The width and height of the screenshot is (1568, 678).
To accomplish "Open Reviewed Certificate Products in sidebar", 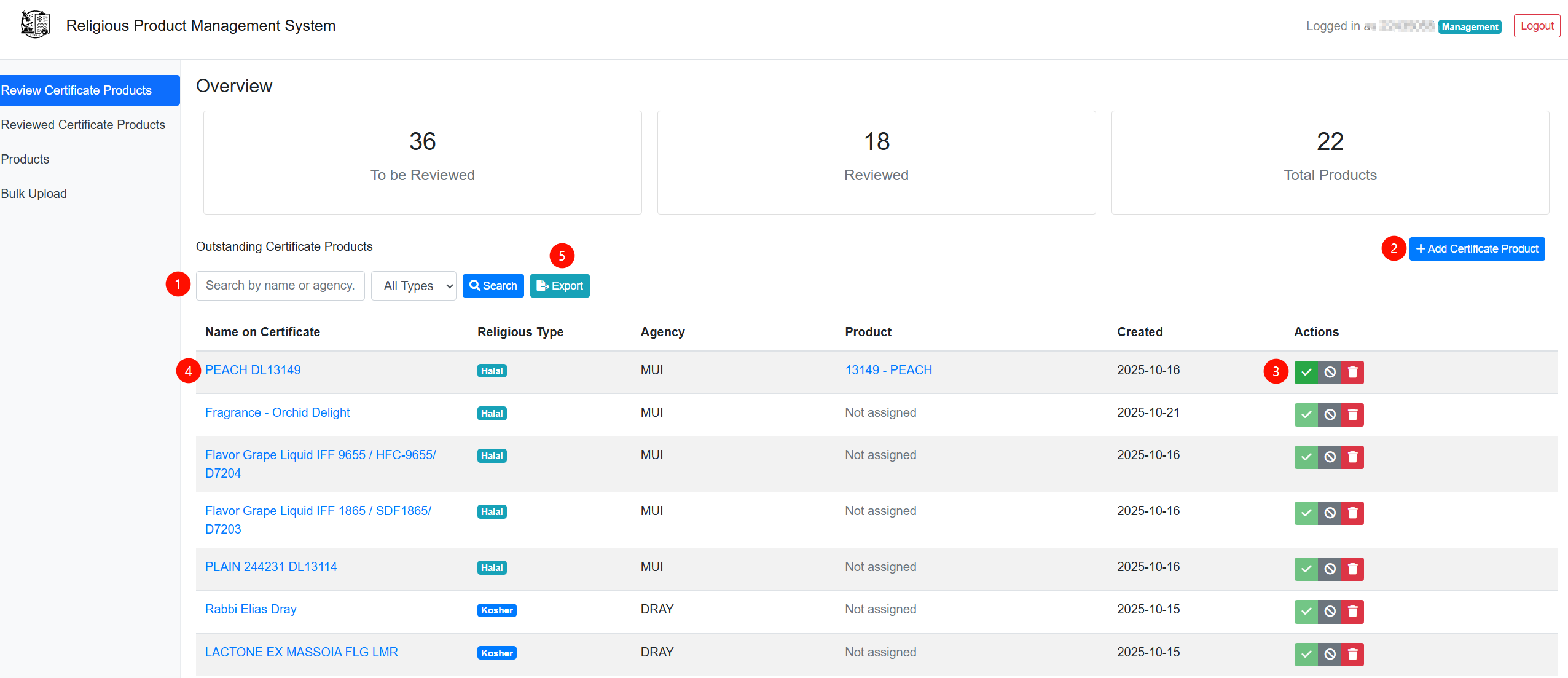I will 83,125.
